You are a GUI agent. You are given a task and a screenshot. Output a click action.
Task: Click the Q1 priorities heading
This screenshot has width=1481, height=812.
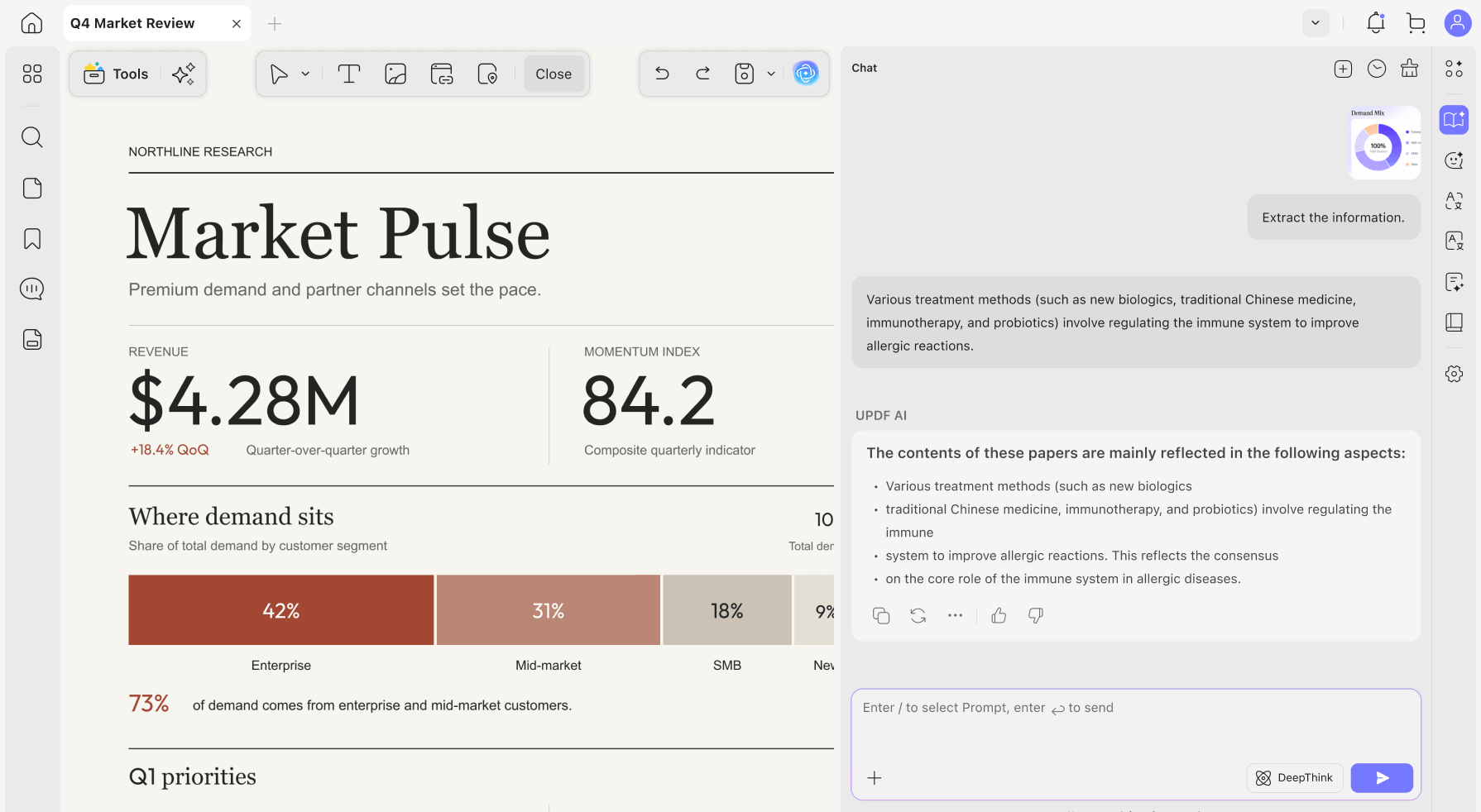pos(193,776)
